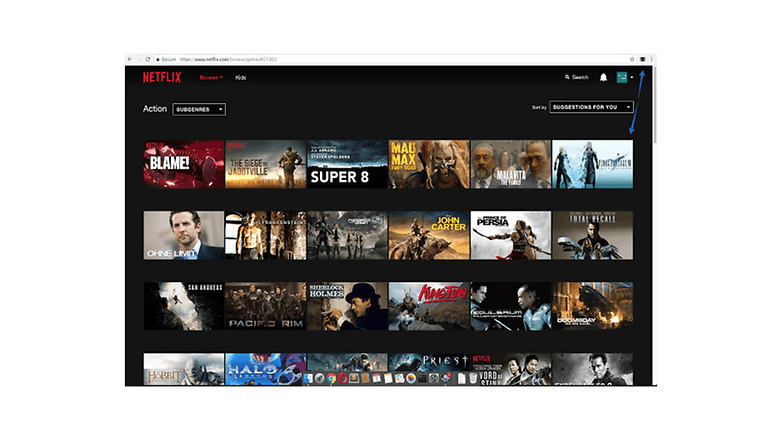Expand the profile menu arrow

(632, 77)
